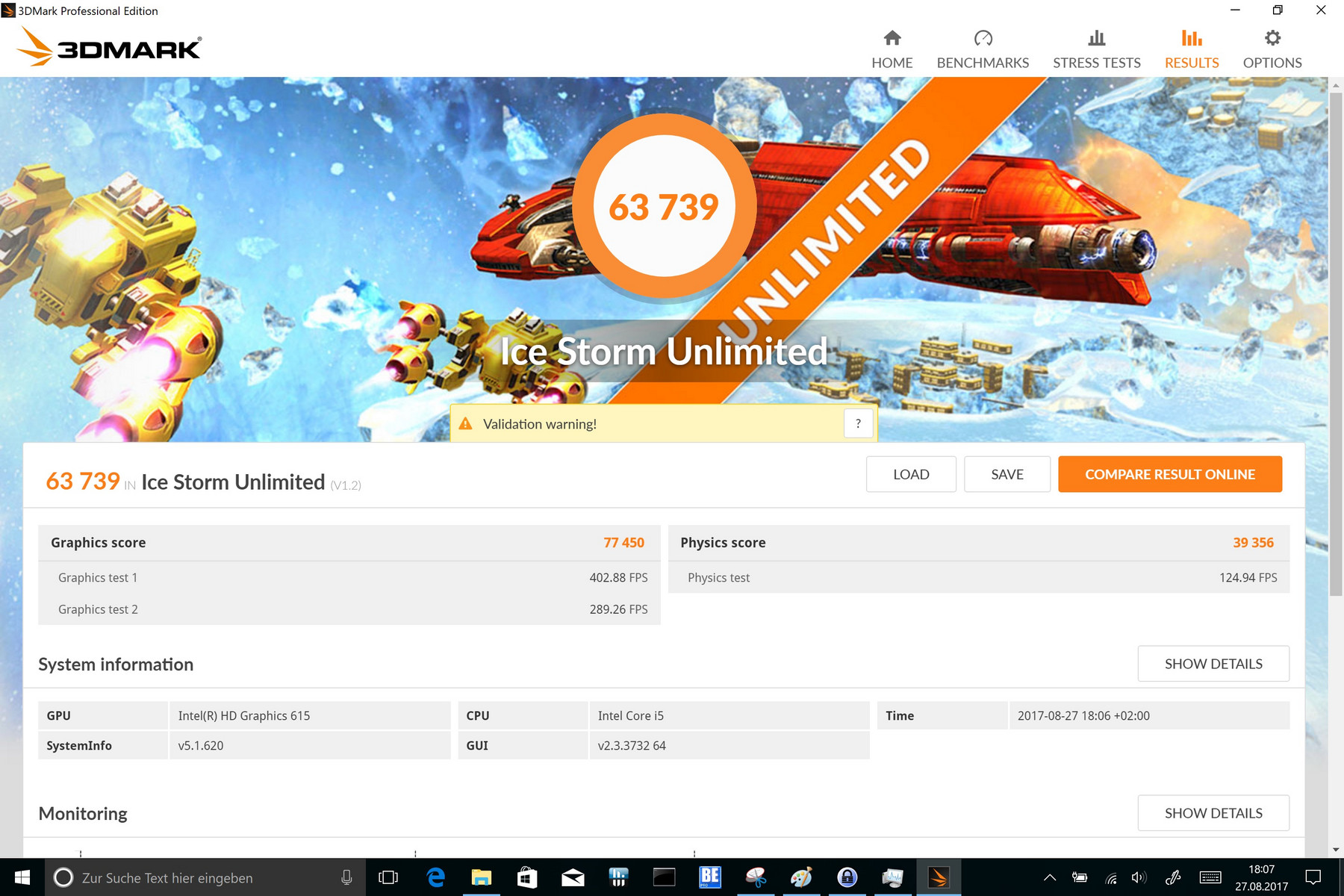Launch Microsoft Edge from the taskbar

(x=435, y=877)
